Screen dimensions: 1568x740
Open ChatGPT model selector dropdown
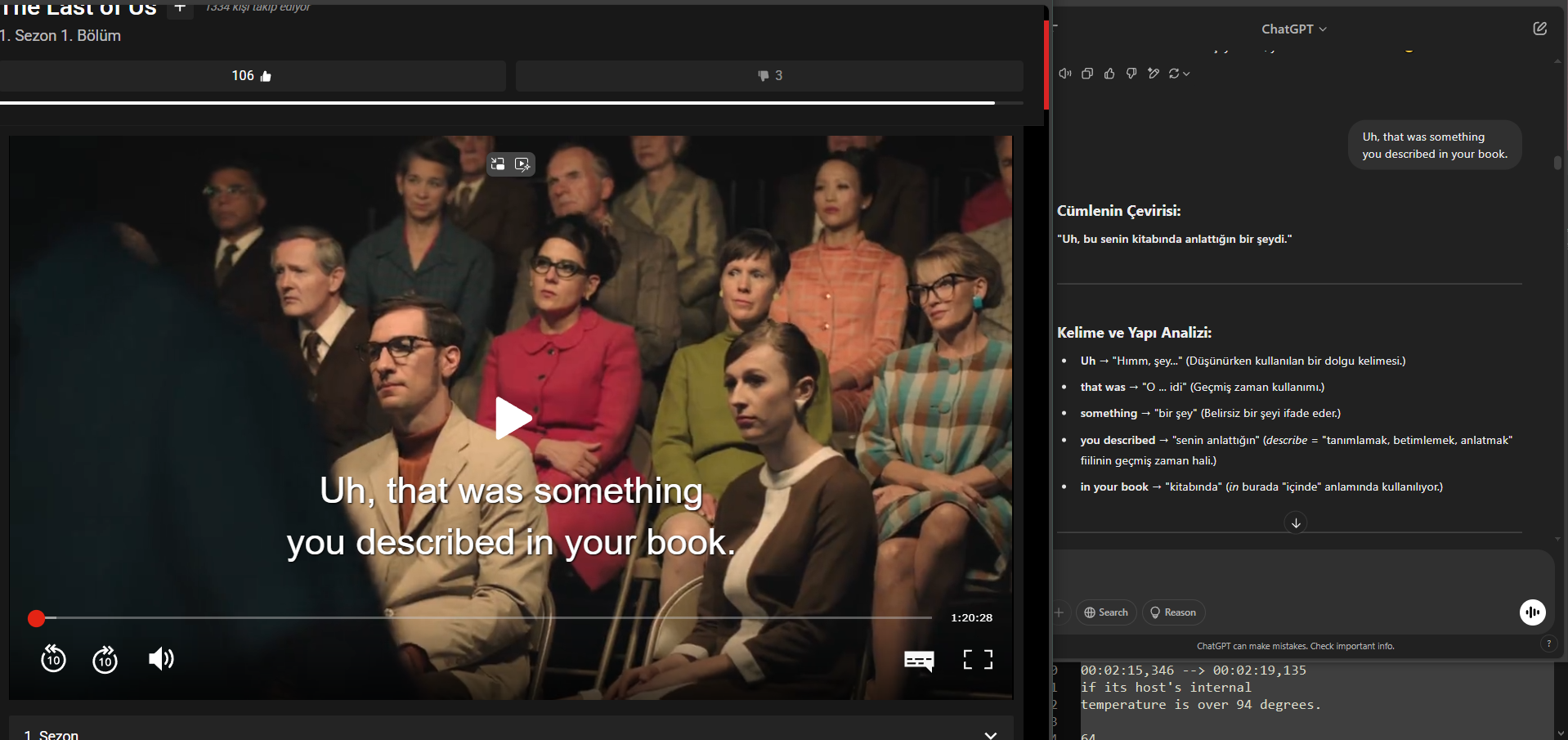pyautogui.click(x=1293, y=29)
